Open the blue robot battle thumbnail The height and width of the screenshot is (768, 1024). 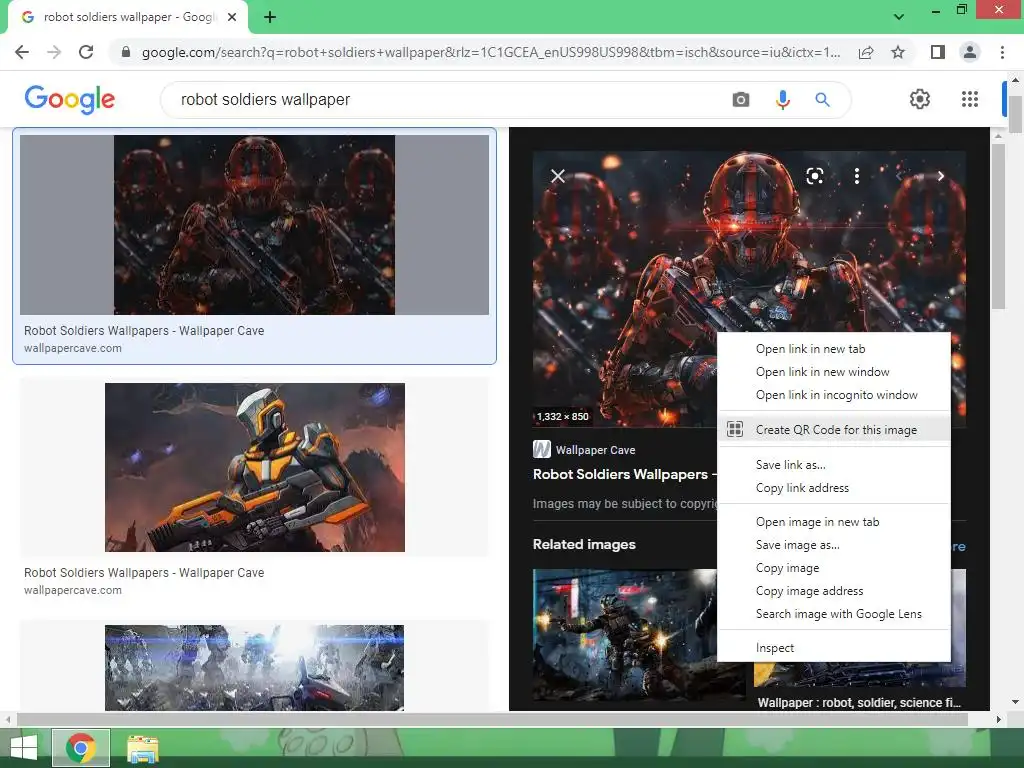pos(255,667)
